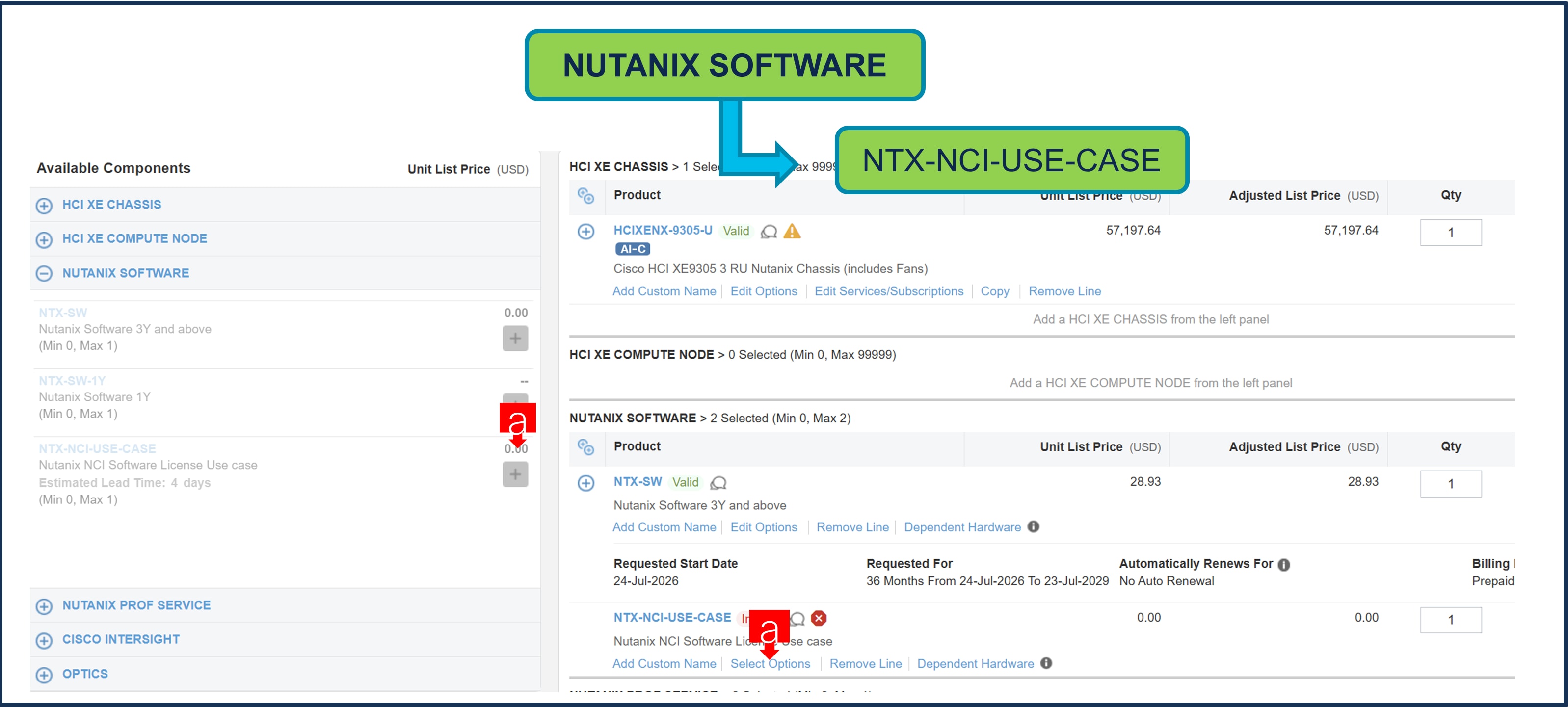Expand the HCI XE COMPUTE NODE section
The image size is (1568, 707).
(x=44, y=240)
